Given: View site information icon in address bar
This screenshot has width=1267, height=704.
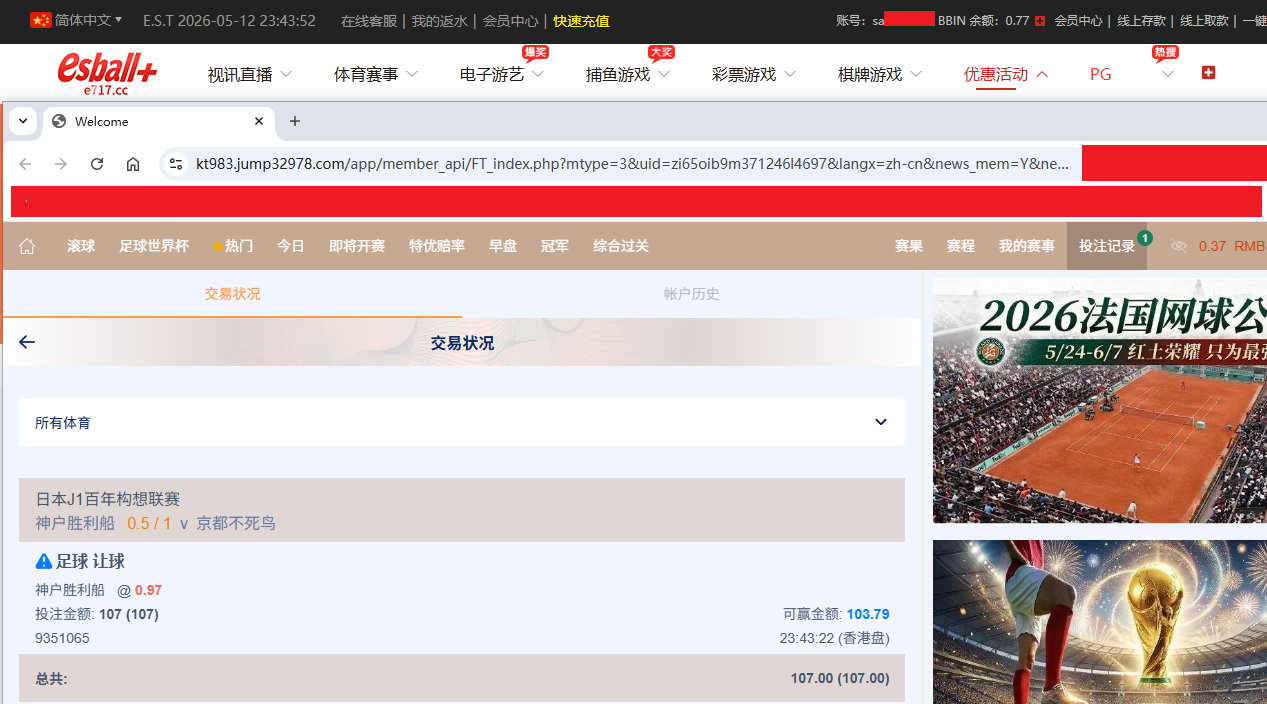Looking at the screenshot, I should [176, 164].
